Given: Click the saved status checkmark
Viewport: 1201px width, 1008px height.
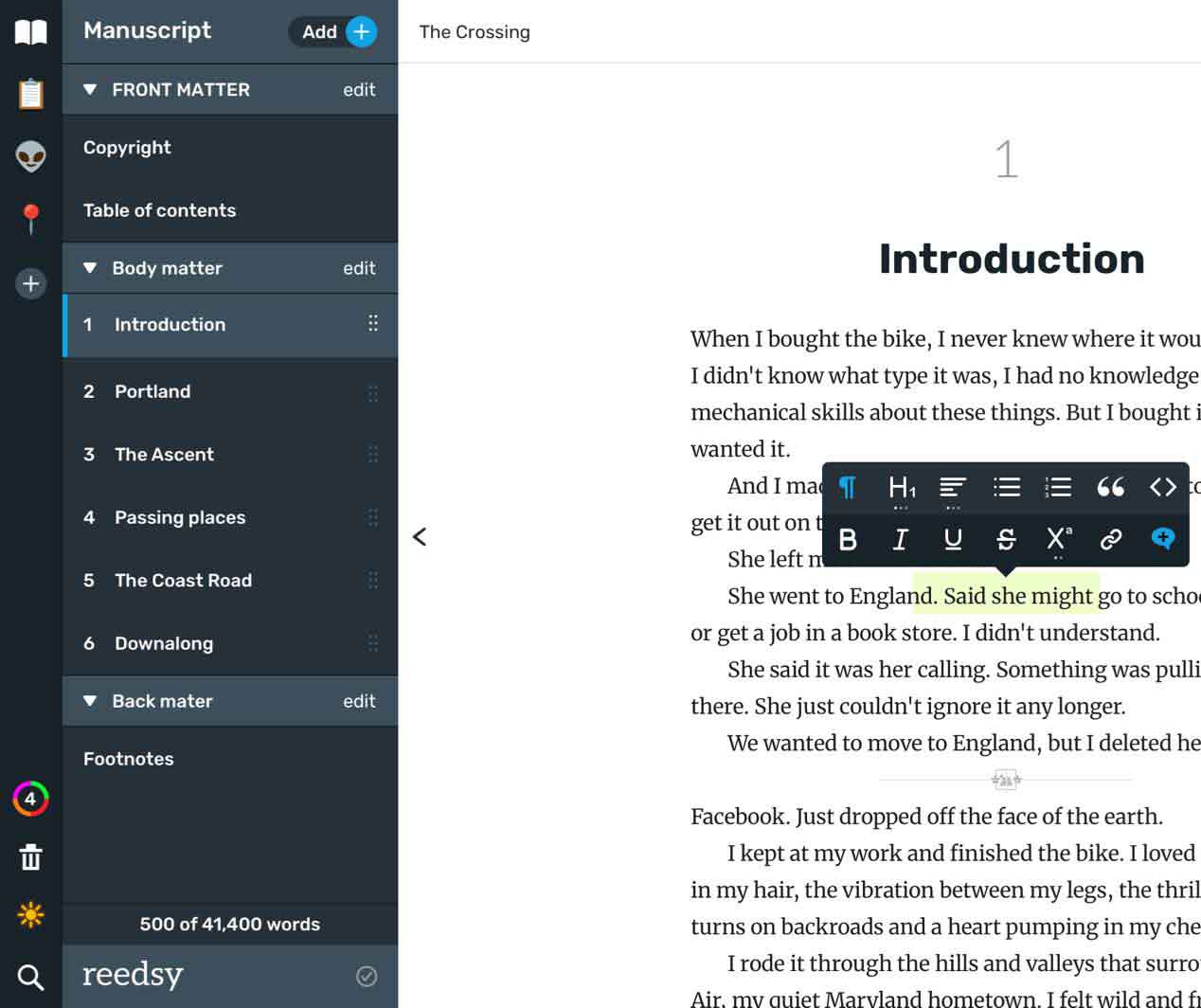Looking at the screenshot, I should point(367,976).
